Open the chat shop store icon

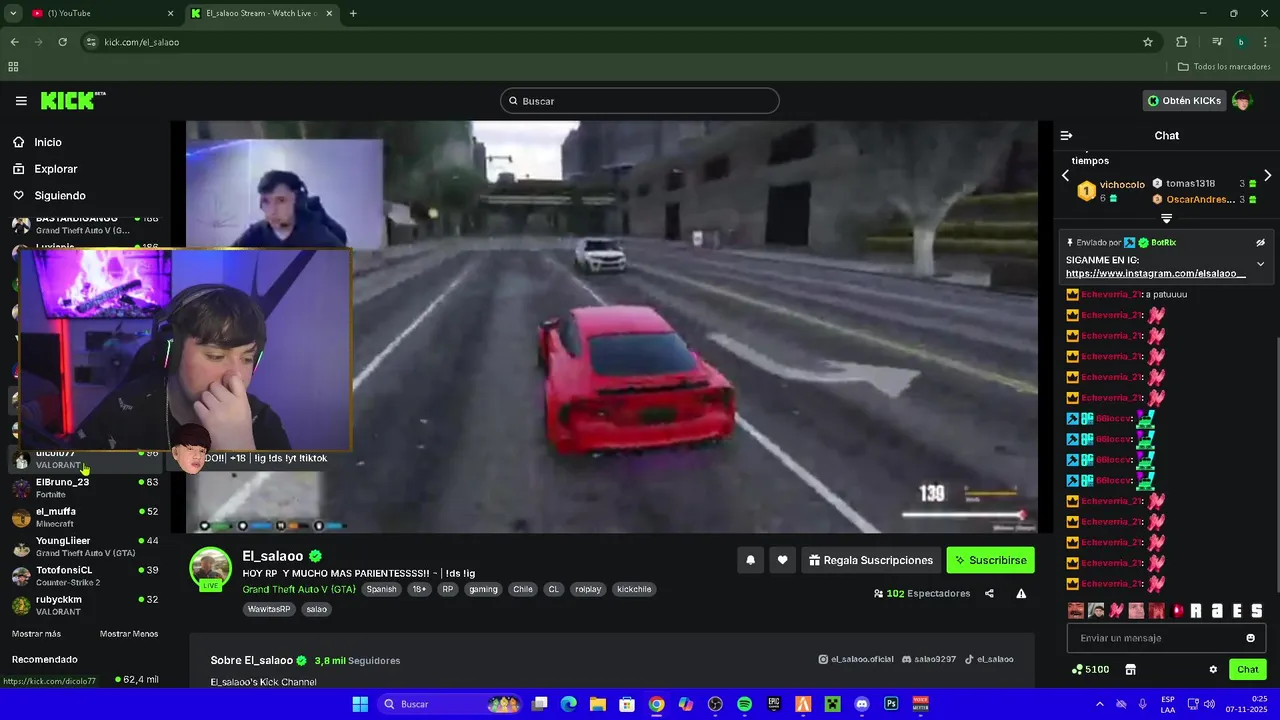(x=1130, y=669)
